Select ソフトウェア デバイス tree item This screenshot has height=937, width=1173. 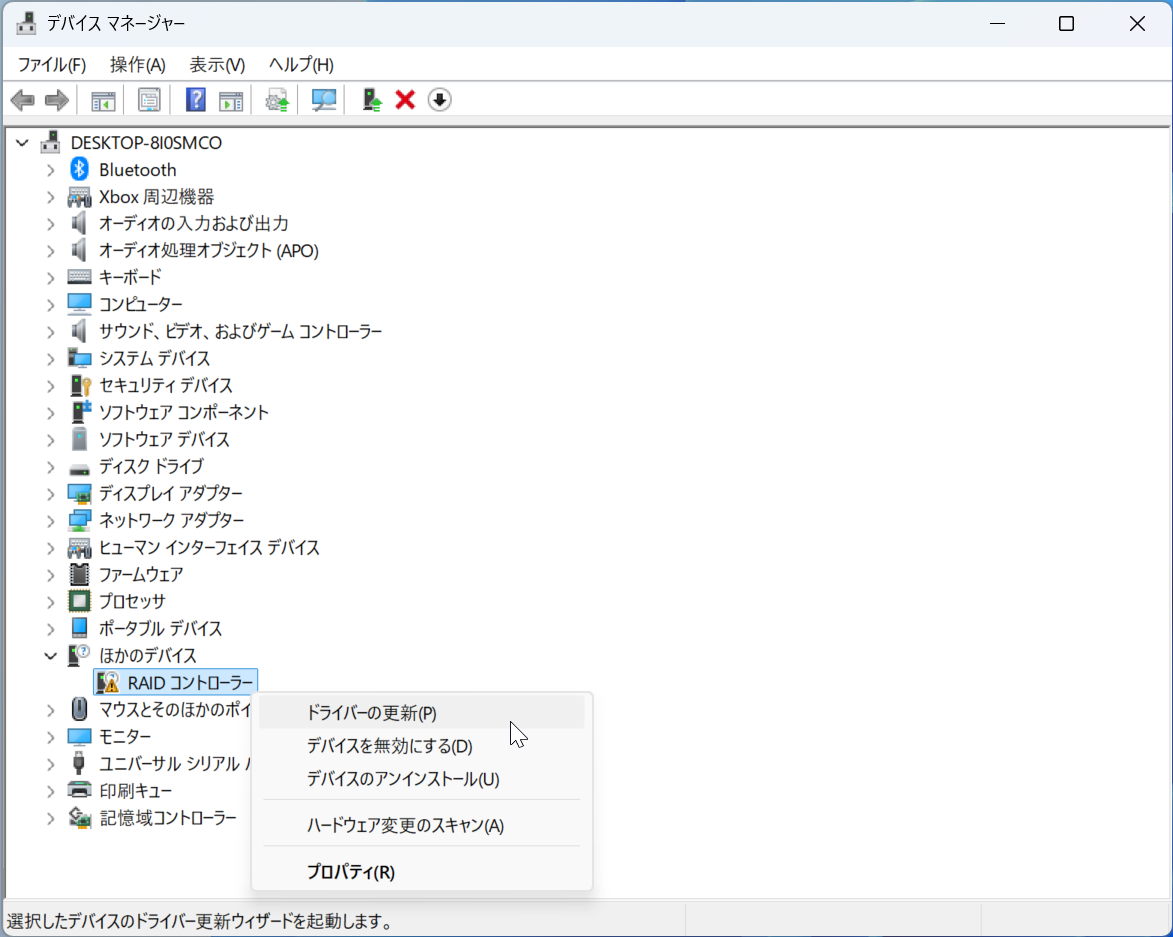click(164, 439)
